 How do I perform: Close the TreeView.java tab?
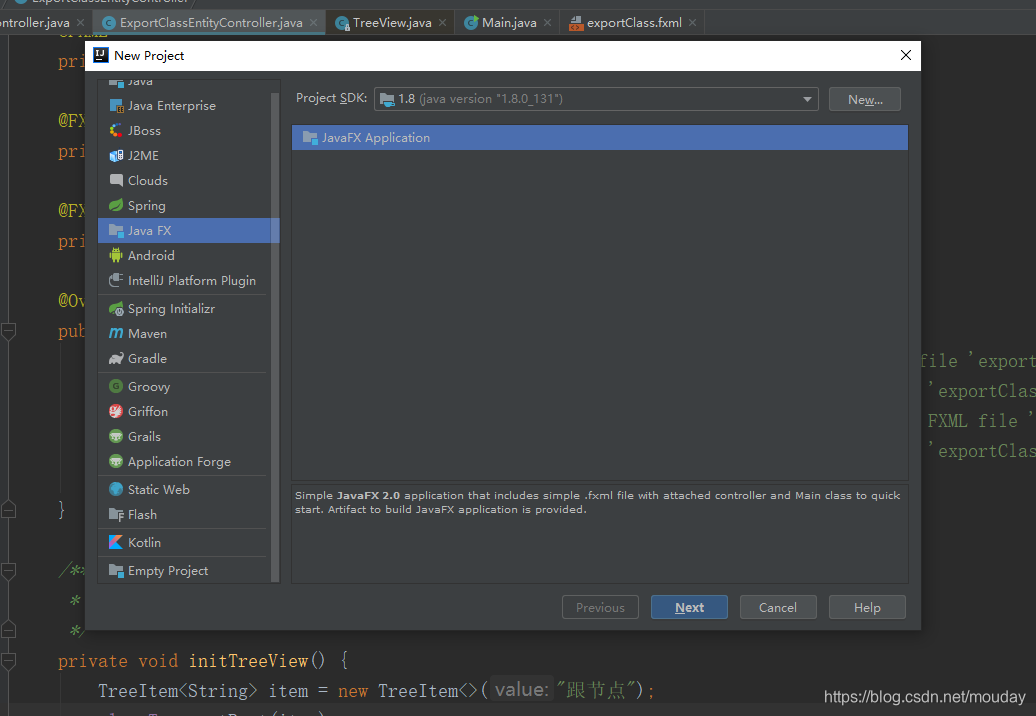pyautogui.click(x=442, y=23)
